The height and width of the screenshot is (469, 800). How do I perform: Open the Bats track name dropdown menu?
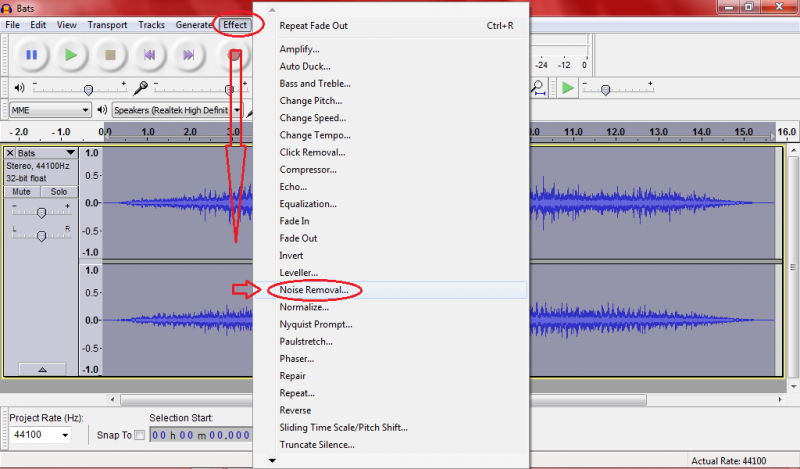70,153
